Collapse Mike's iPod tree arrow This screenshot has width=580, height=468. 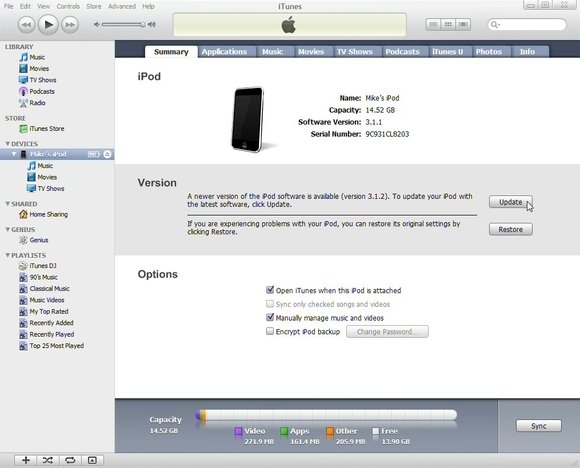(x=14, y=154)
